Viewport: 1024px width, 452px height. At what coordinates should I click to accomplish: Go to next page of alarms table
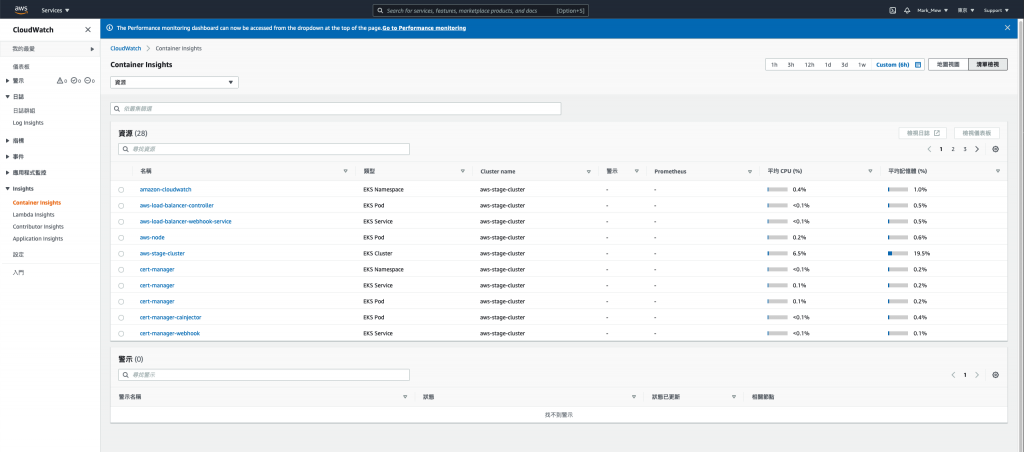[x=977, y=375]
